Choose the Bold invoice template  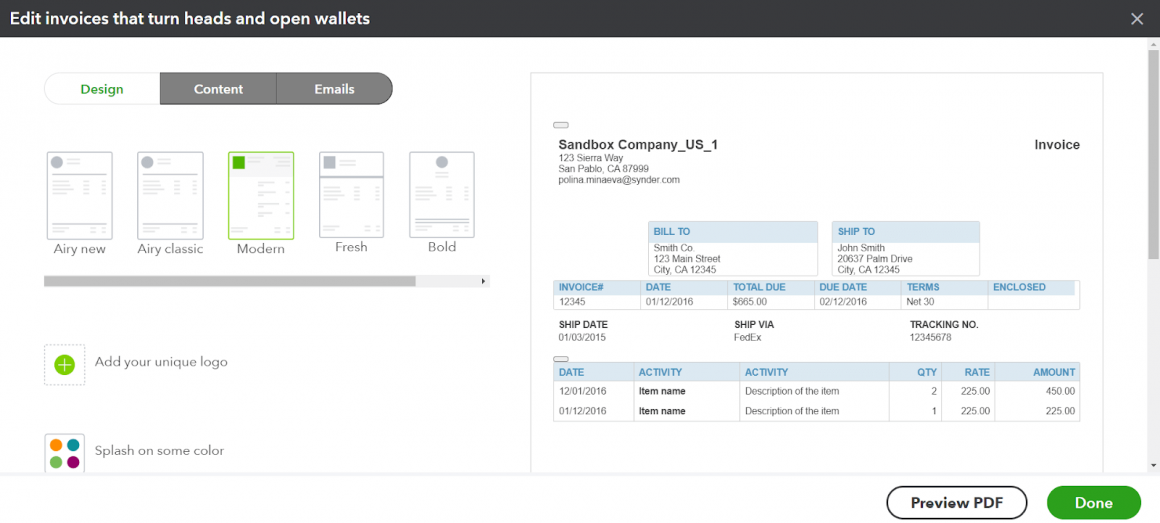[441, 194]
